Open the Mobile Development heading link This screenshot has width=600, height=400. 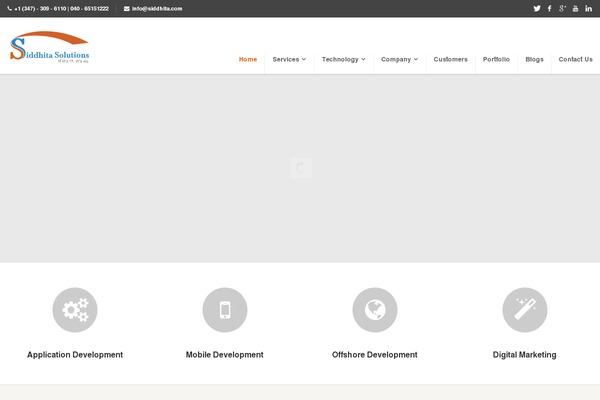[225, 355]
